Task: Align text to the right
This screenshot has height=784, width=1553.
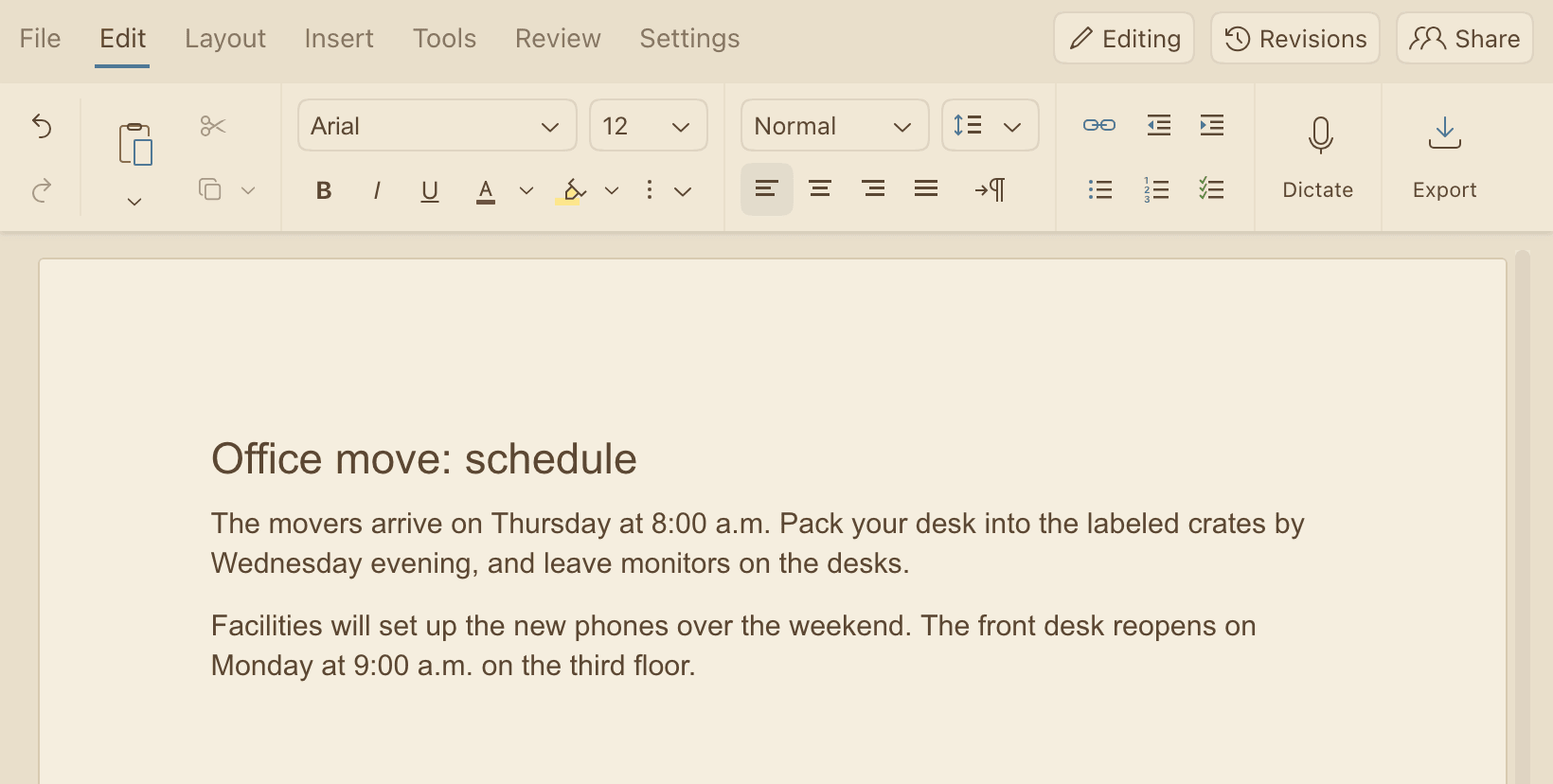Action: (873, 189)
